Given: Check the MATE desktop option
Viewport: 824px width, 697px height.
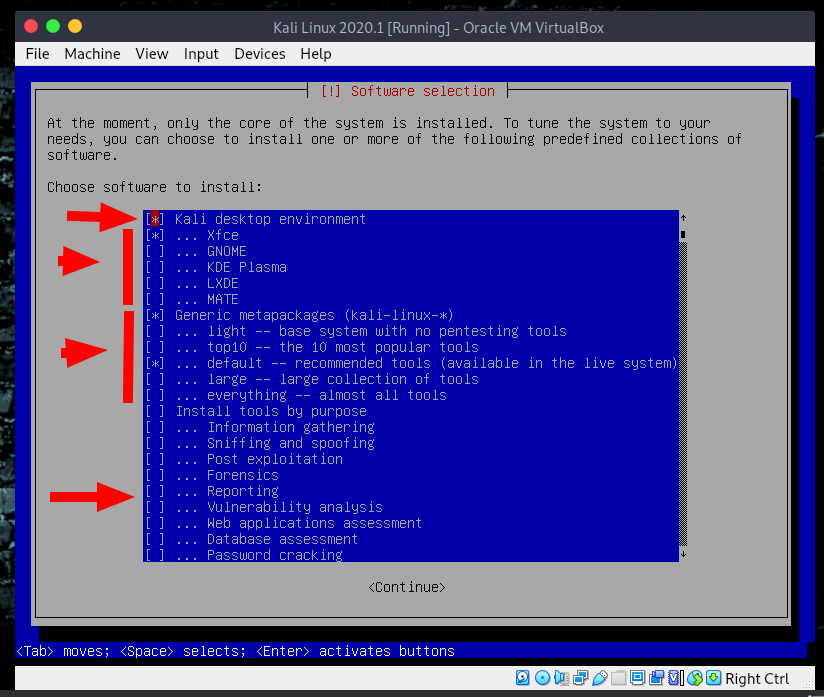Looking at the screenshot, I should point(154,299).
